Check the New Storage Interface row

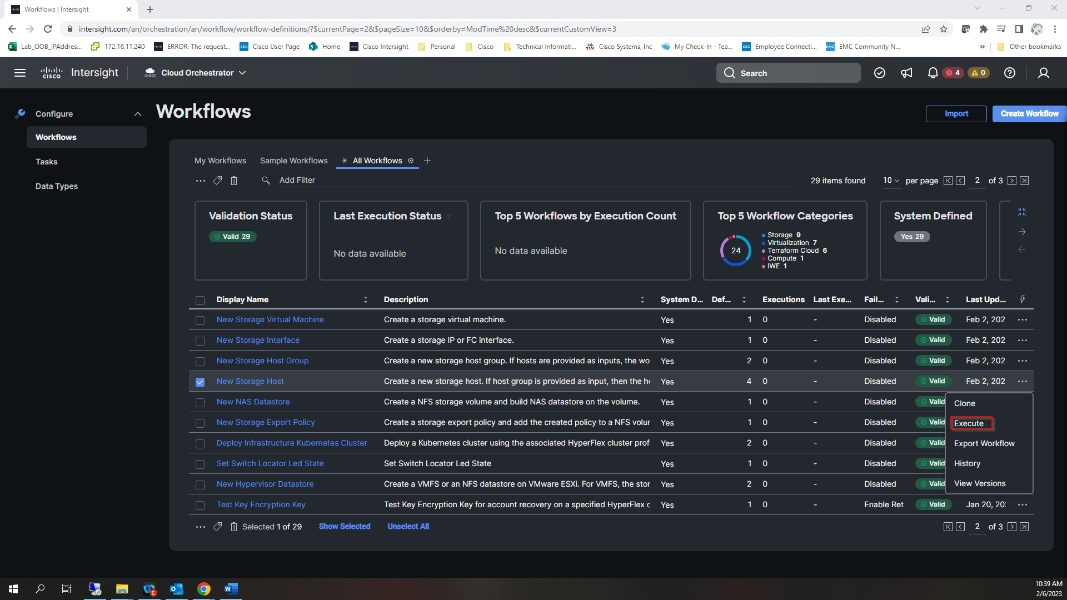[x=200, y=340]
